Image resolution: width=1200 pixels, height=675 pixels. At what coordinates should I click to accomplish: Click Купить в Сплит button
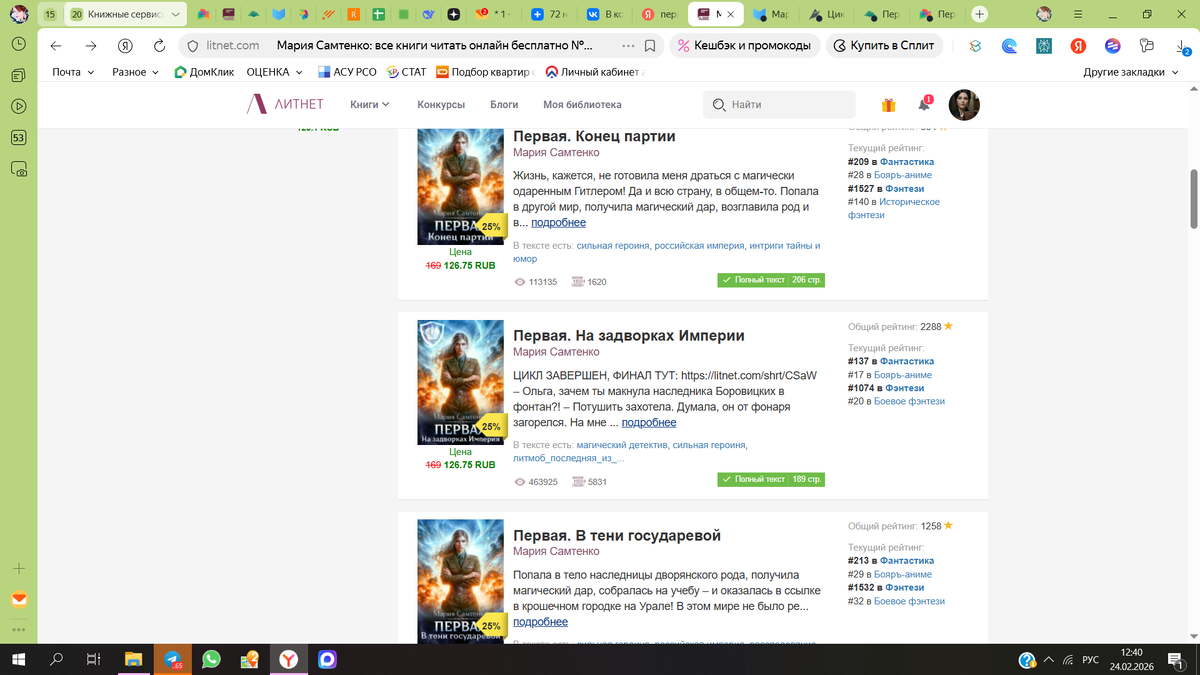pos(883,46)
